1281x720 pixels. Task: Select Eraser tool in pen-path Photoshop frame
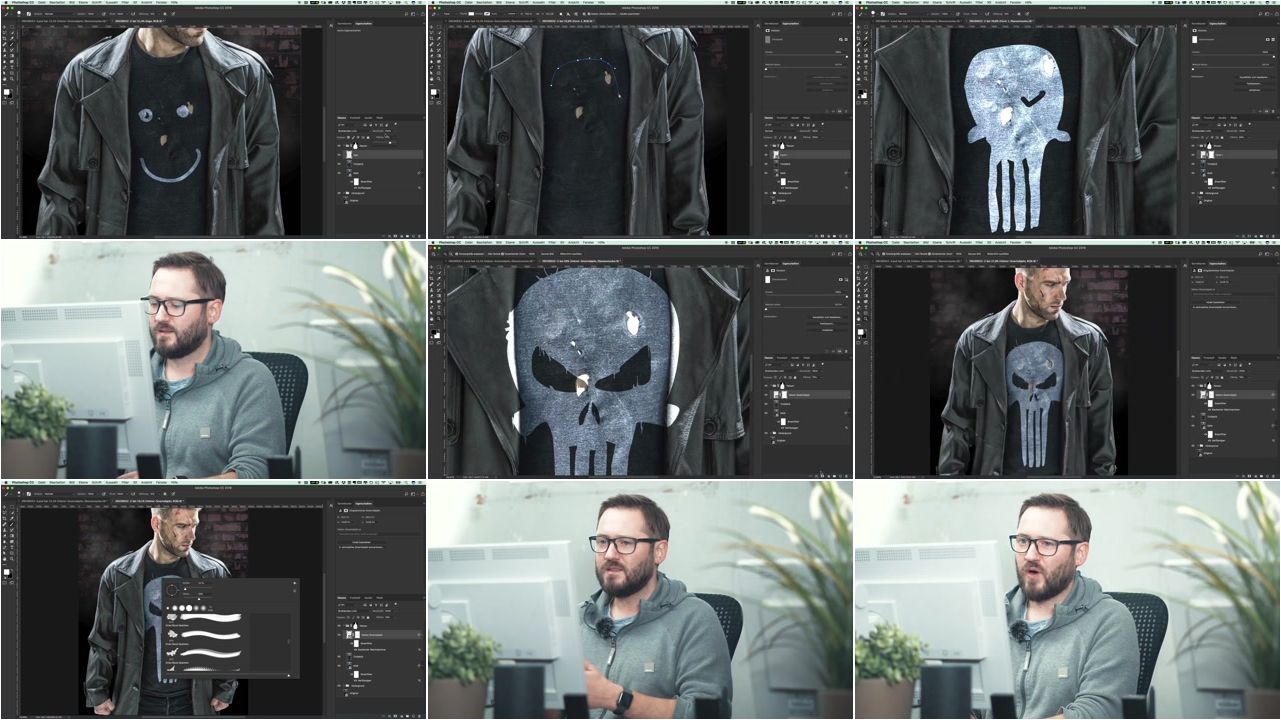(431, 56)
